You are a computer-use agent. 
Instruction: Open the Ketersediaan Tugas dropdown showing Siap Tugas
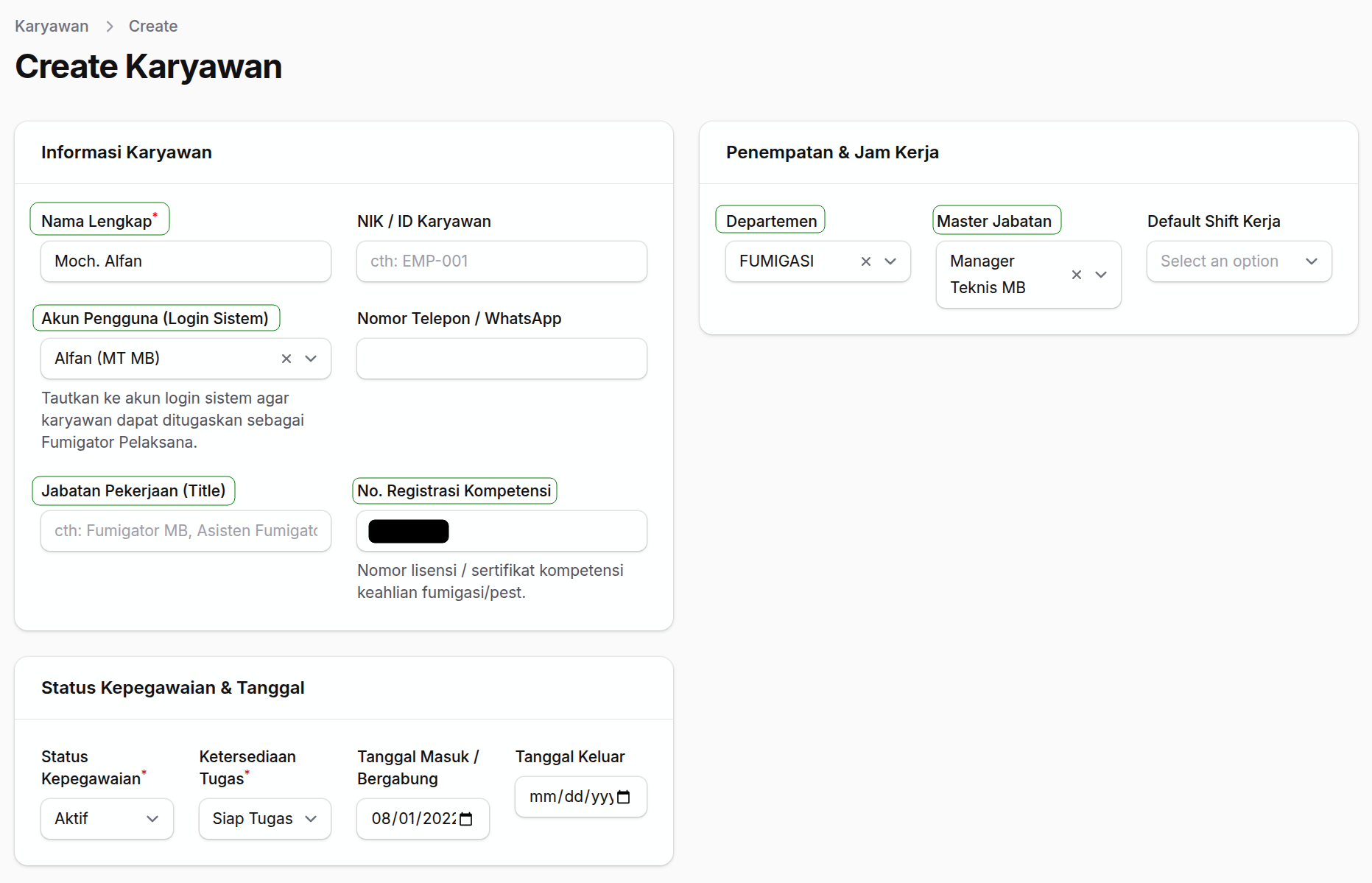[x=265, y=819]
